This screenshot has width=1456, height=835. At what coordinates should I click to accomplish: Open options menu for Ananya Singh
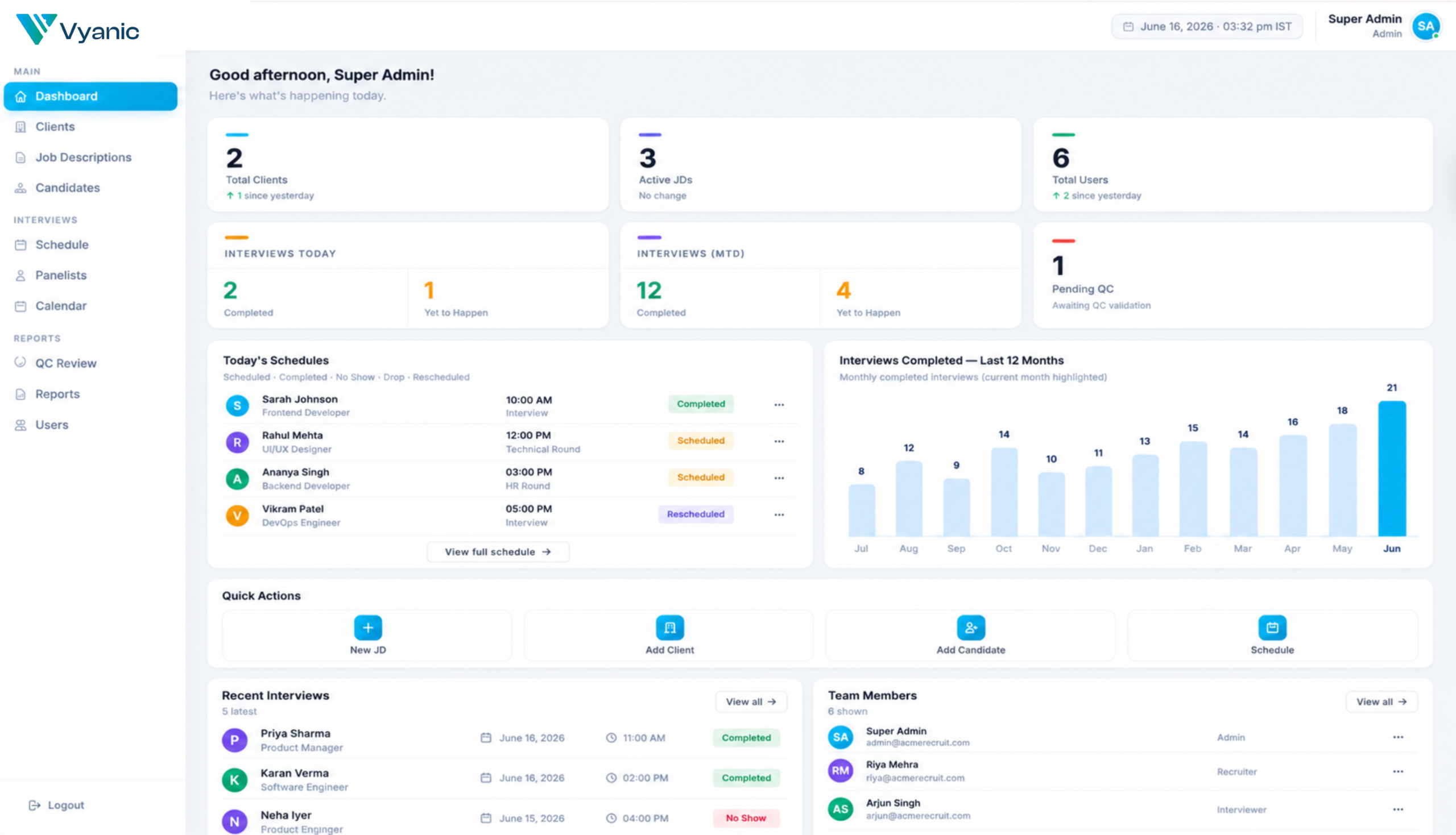tap(779, 478)
